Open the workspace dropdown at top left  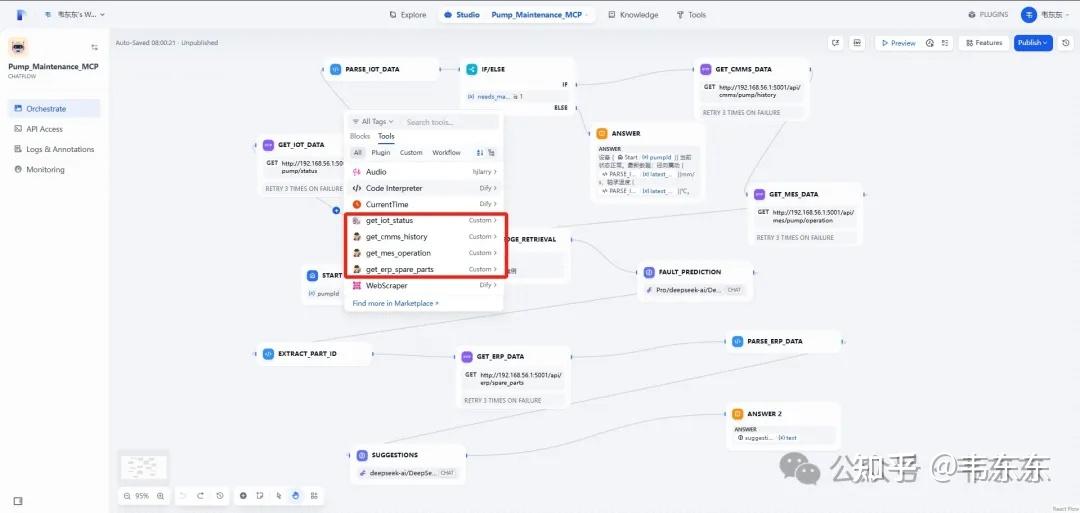coord(75,14)
